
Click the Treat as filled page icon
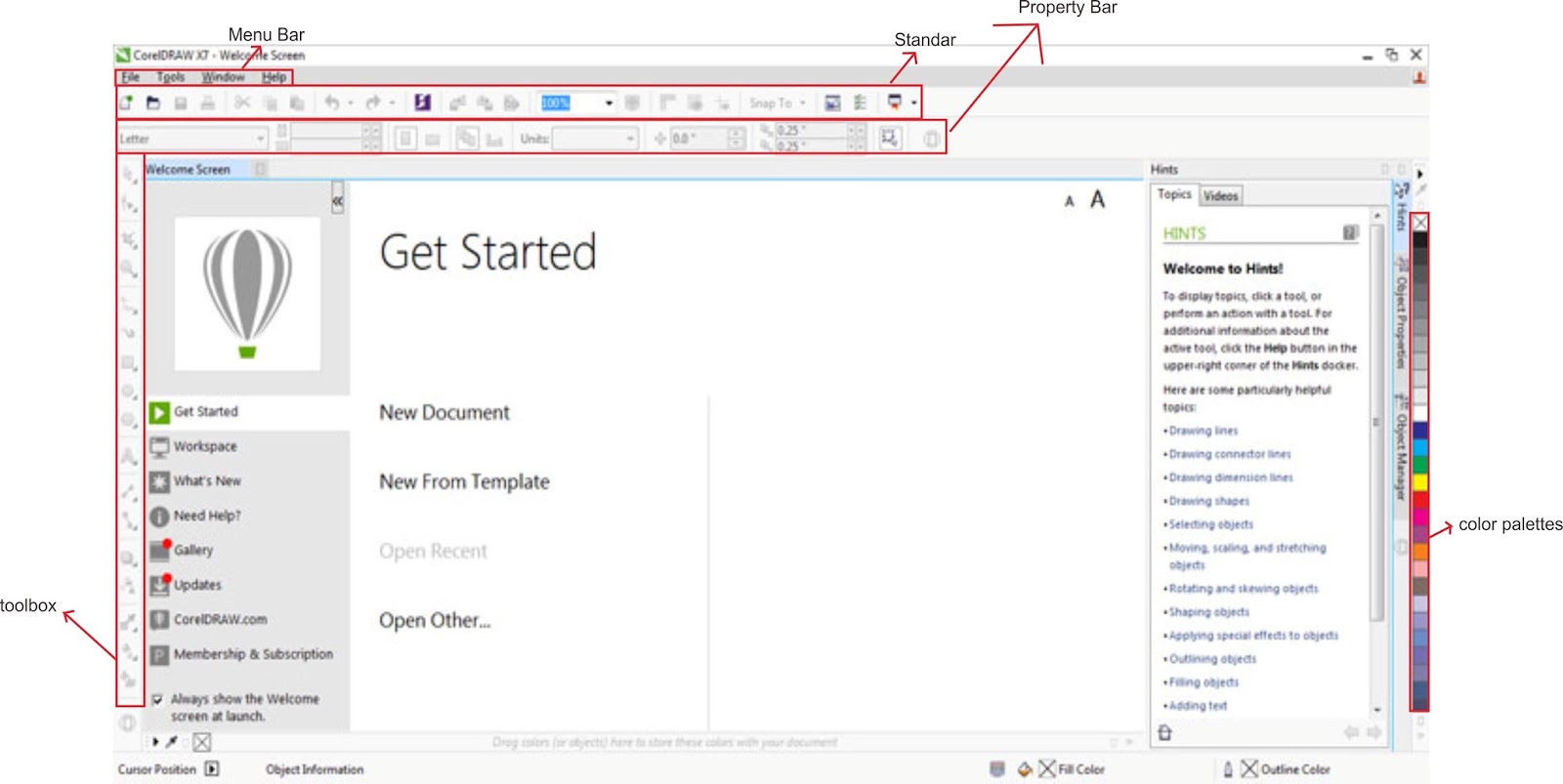889,138
